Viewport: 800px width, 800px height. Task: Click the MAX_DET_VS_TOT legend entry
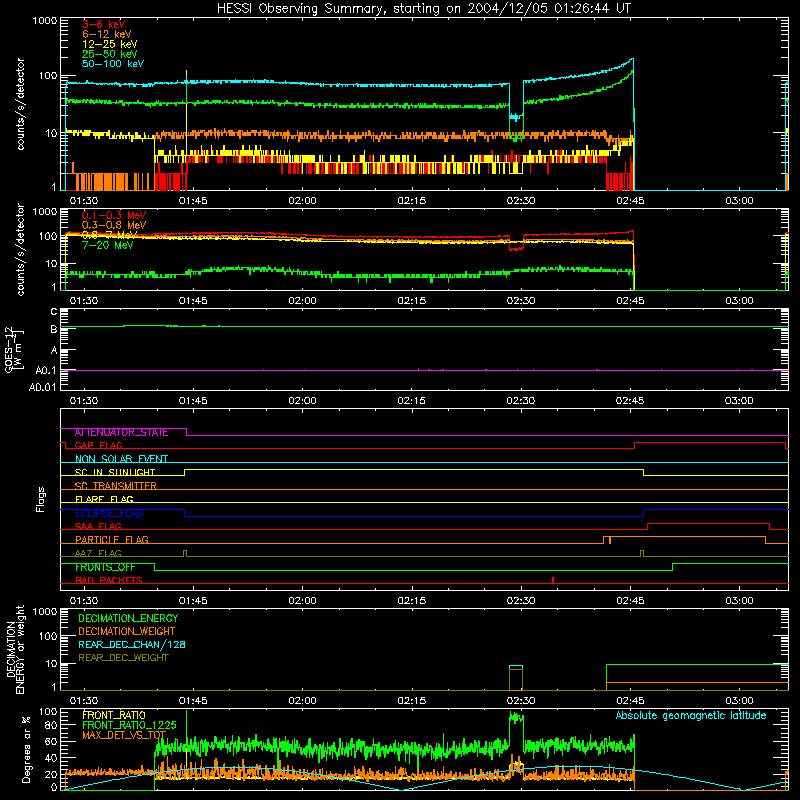pos(124,736)
